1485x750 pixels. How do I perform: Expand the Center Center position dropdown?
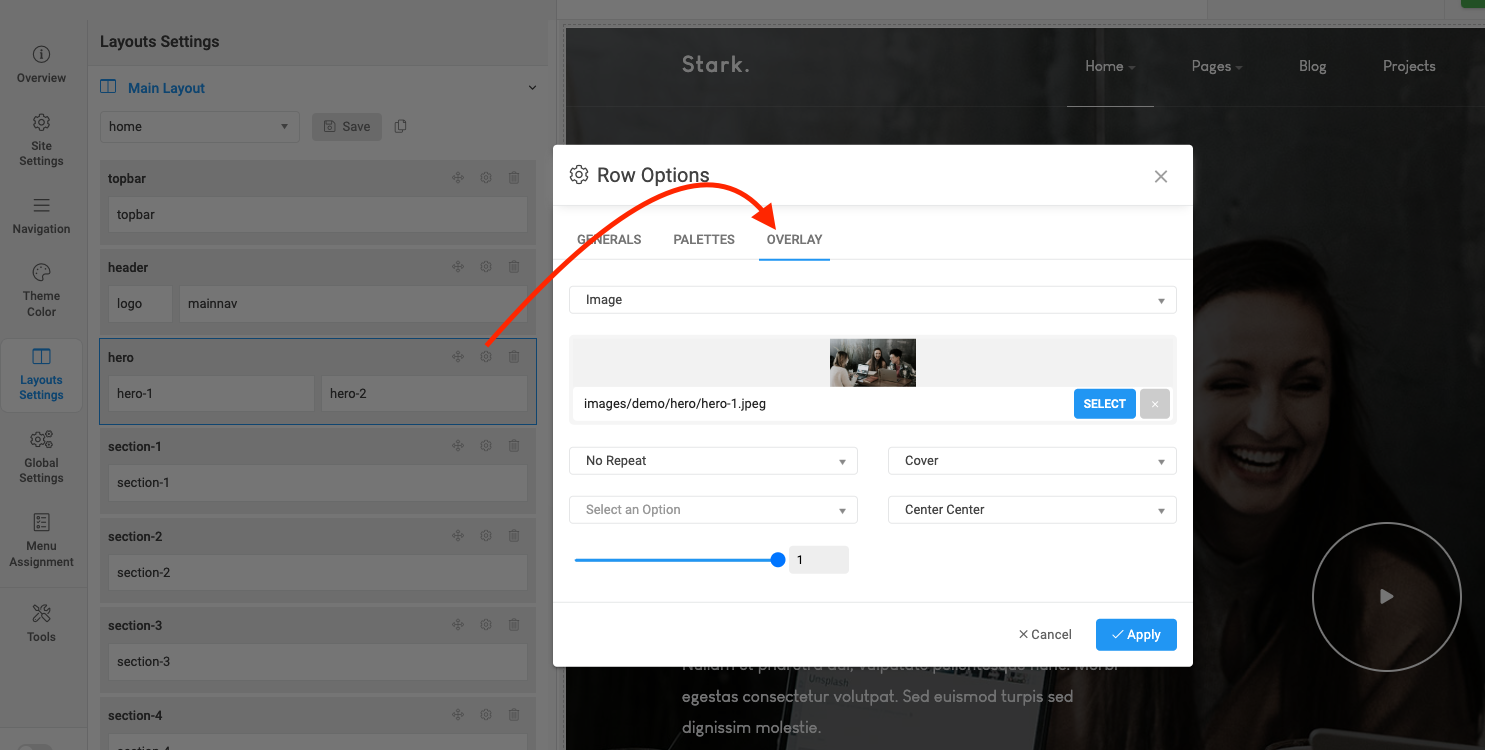click(x=1032, y=510)
